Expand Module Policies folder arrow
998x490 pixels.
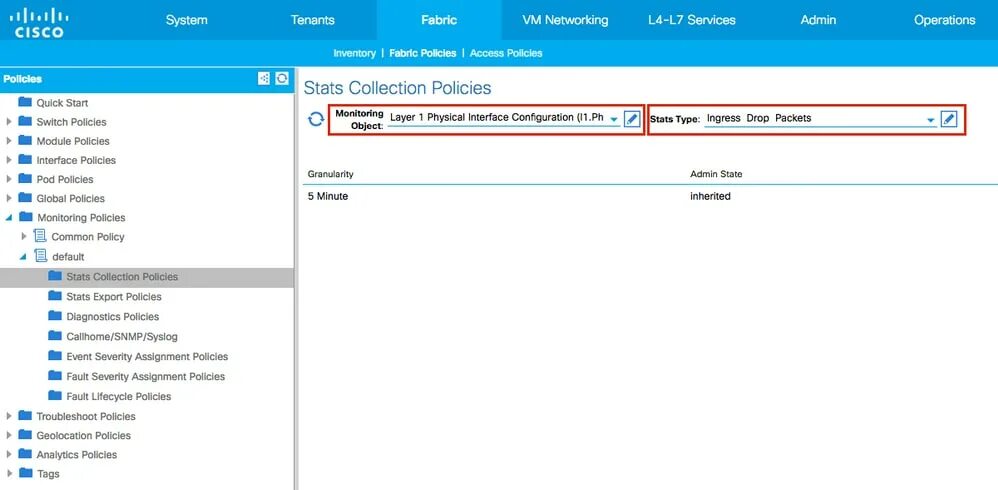coord(9,141)
